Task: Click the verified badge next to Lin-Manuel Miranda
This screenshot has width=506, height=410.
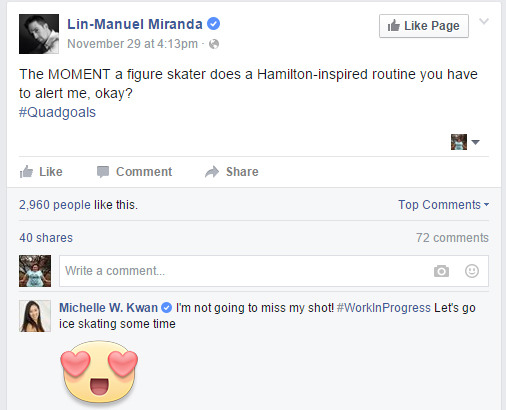Action: (x=213, y=24)
